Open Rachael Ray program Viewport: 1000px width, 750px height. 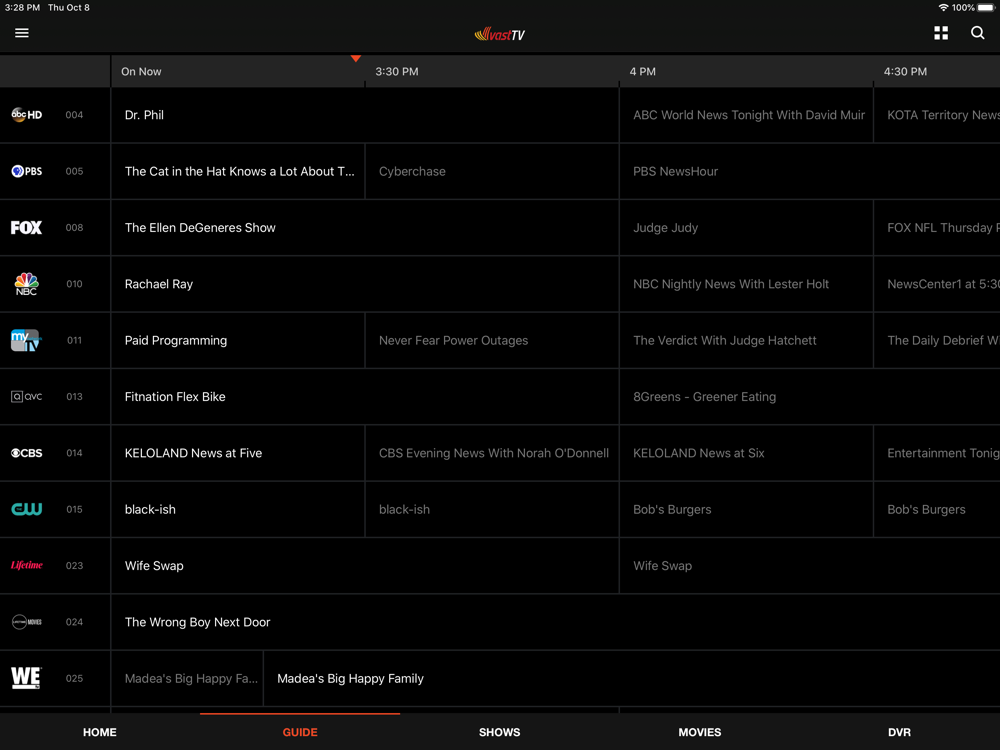(365, 284)
